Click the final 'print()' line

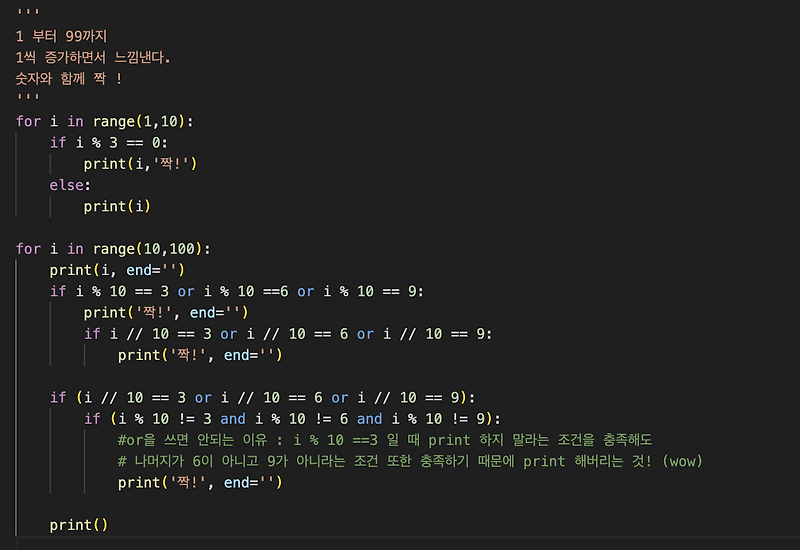(x=79, y=525)
